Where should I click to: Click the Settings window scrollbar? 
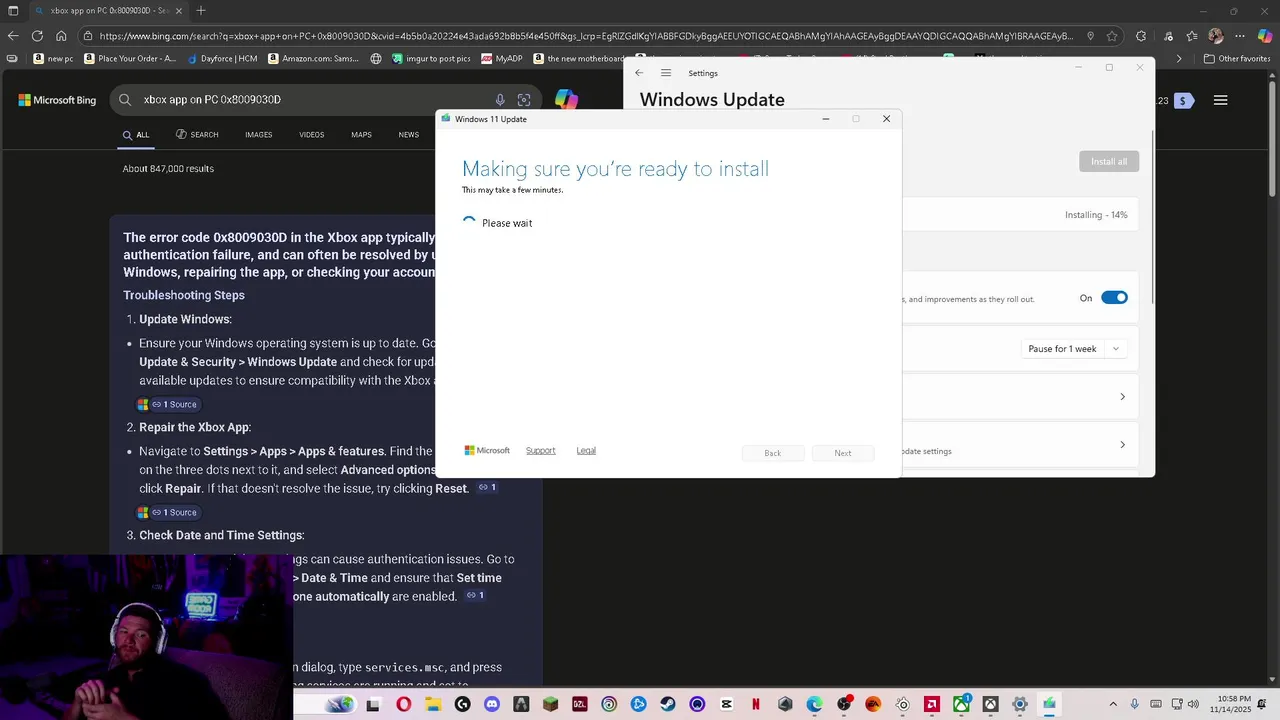(x=1152, y=216)
